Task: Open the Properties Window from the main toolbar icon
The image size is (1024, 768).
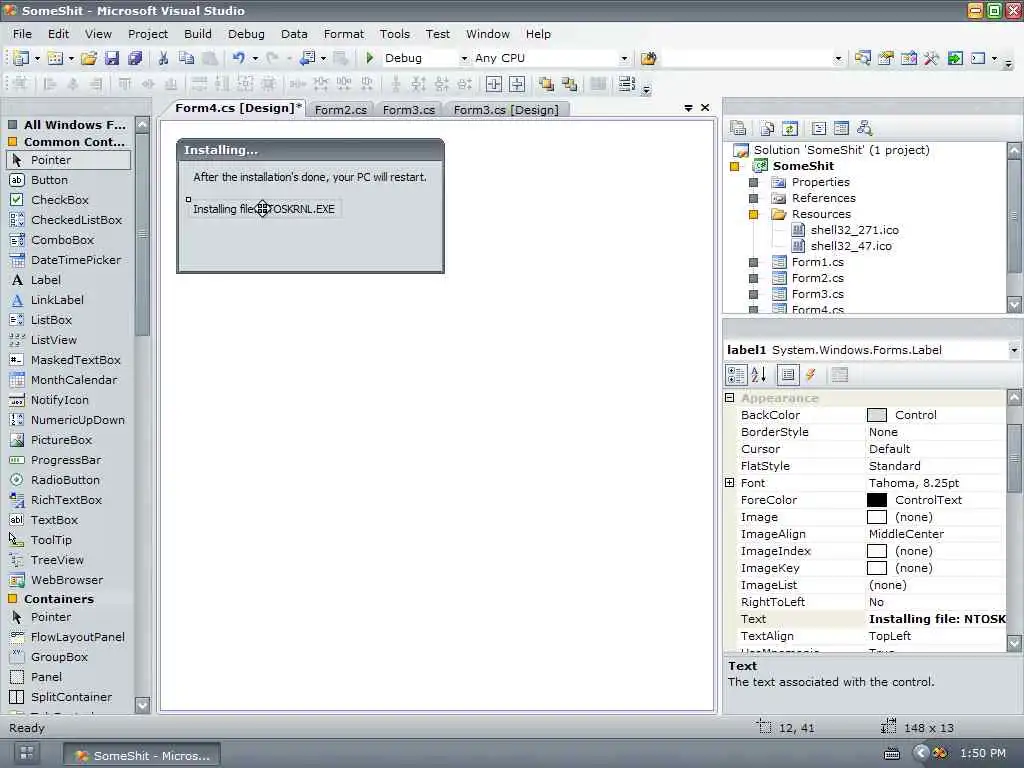Action: 886,58
